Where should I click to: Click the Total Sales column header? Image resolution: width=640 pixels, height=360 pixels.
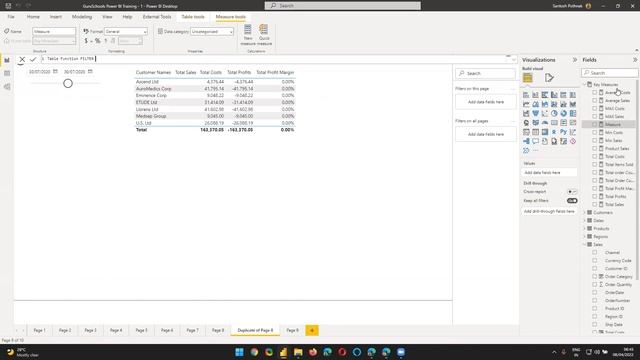[186, 72]
